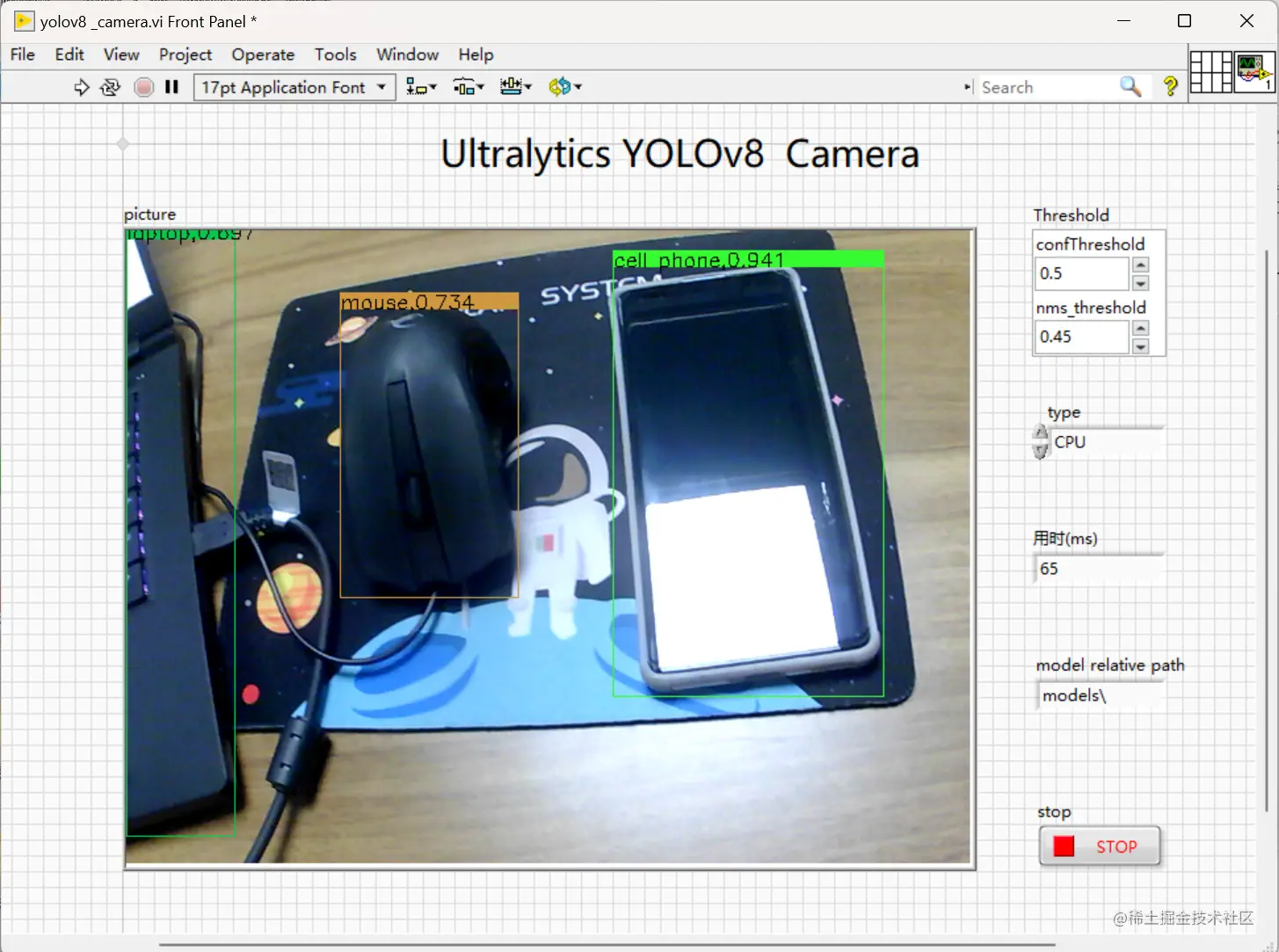Click the small arrow left of Search

coord(968,87)
